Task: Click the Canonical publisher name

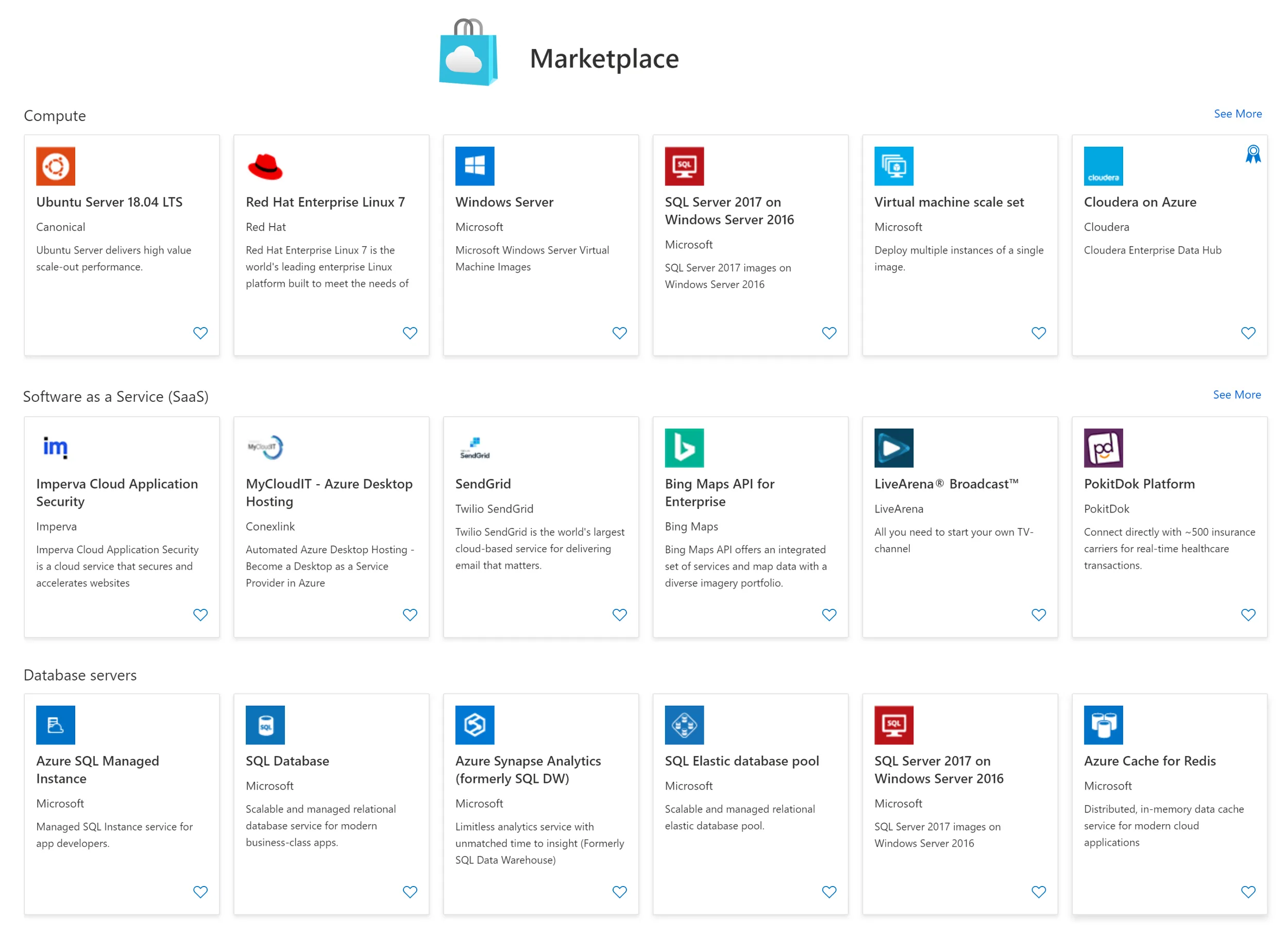Action: (x=61, y=227)
